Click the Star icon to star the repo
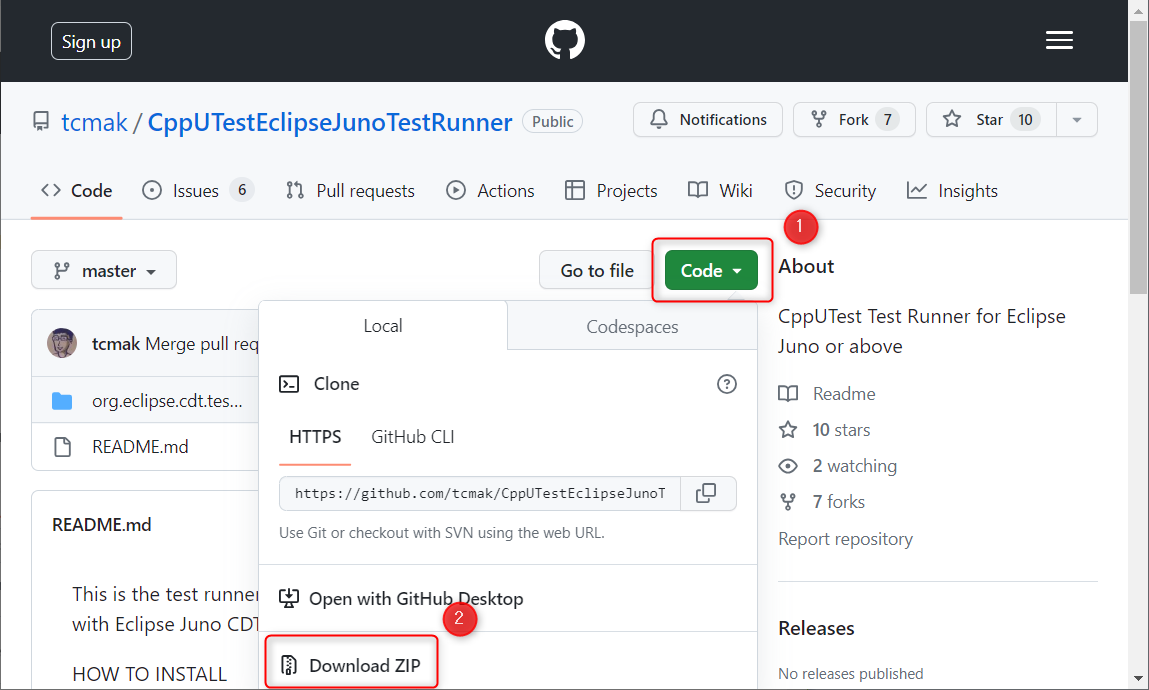The image size is (1149, 690). pos(951,119)
